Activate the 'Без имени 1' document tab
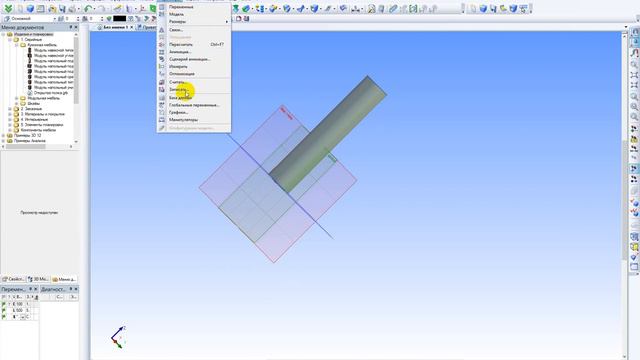This screenshot has height=360, width=640. click(115, 27)
